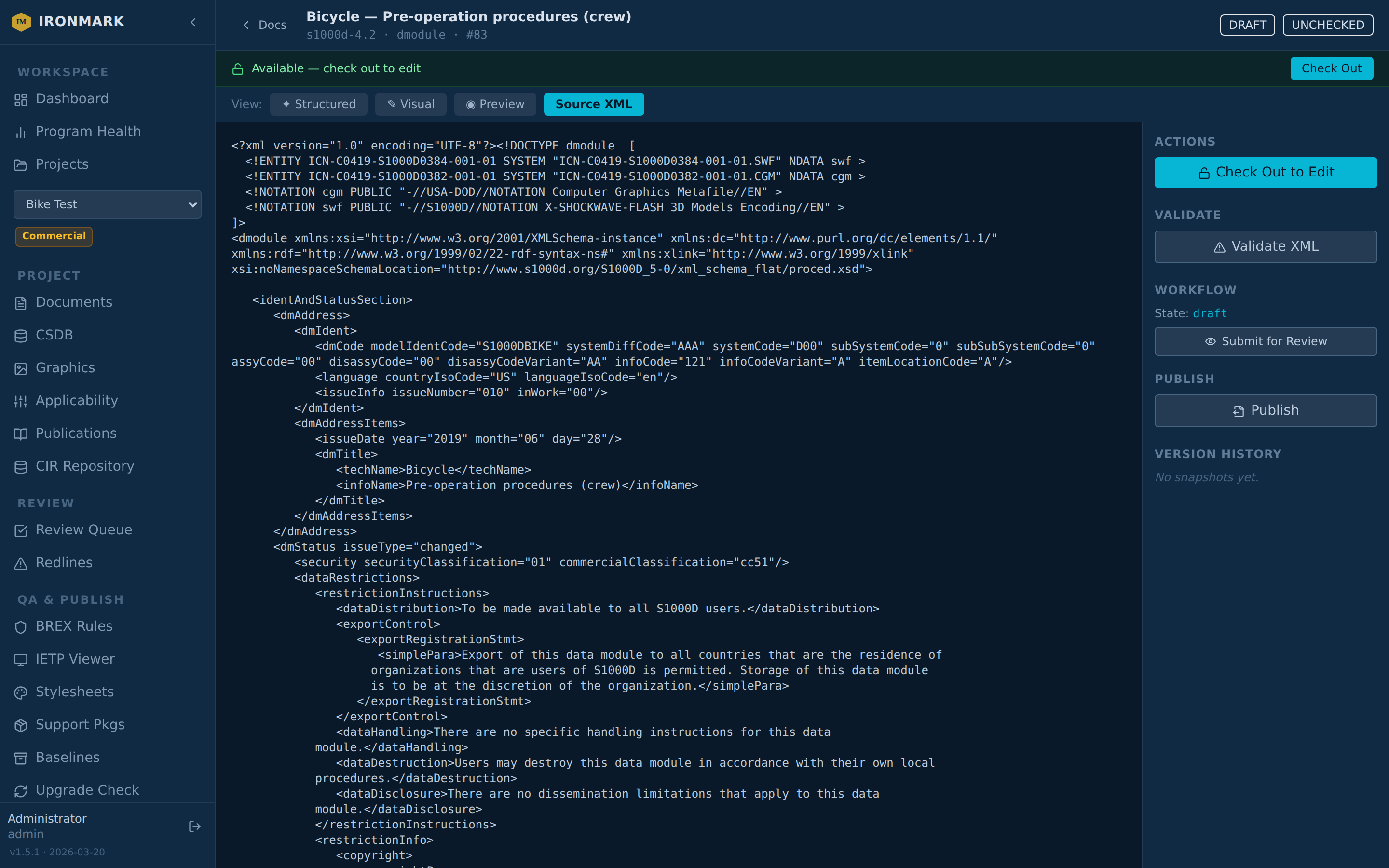Viewport: 1389px width, 868px height.
Task: Submit the document for review
Action: coord(1265,341)
